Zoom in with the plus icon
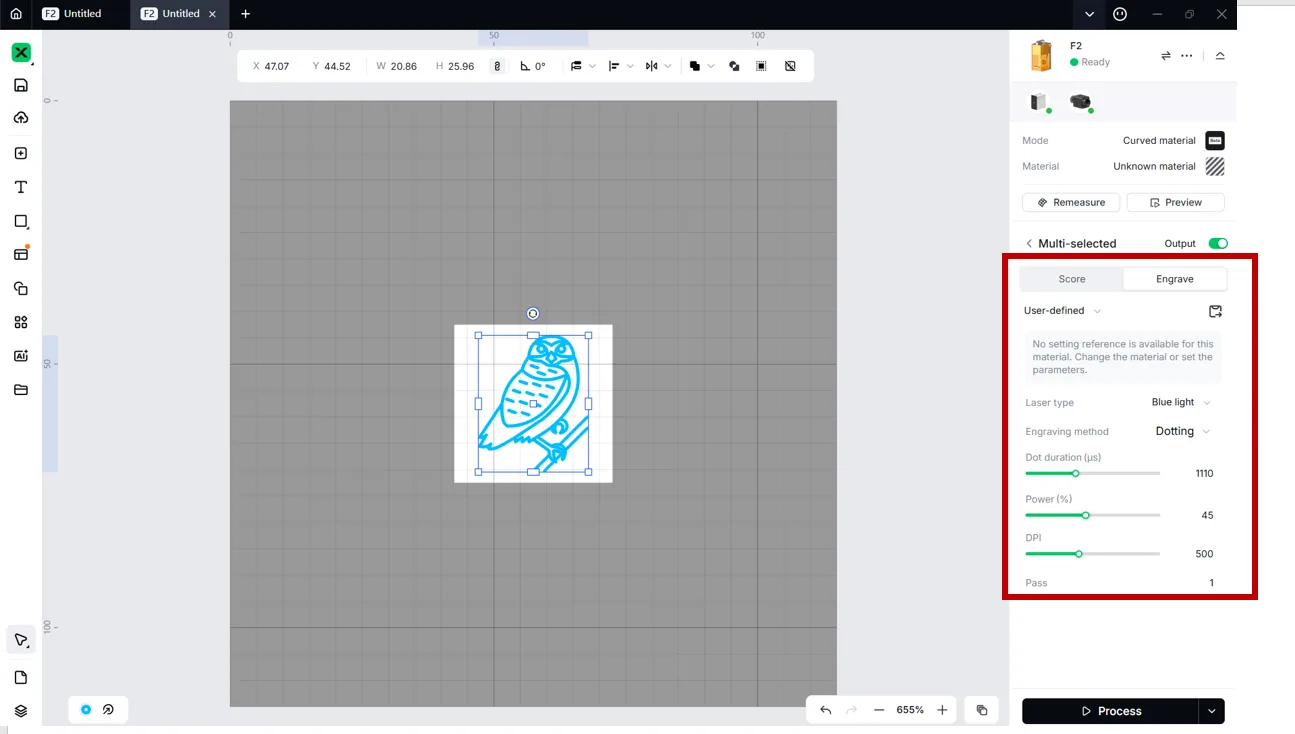The height and width of the screenshot is (734, 1295). pyautogui.click(x=942, y=710)
